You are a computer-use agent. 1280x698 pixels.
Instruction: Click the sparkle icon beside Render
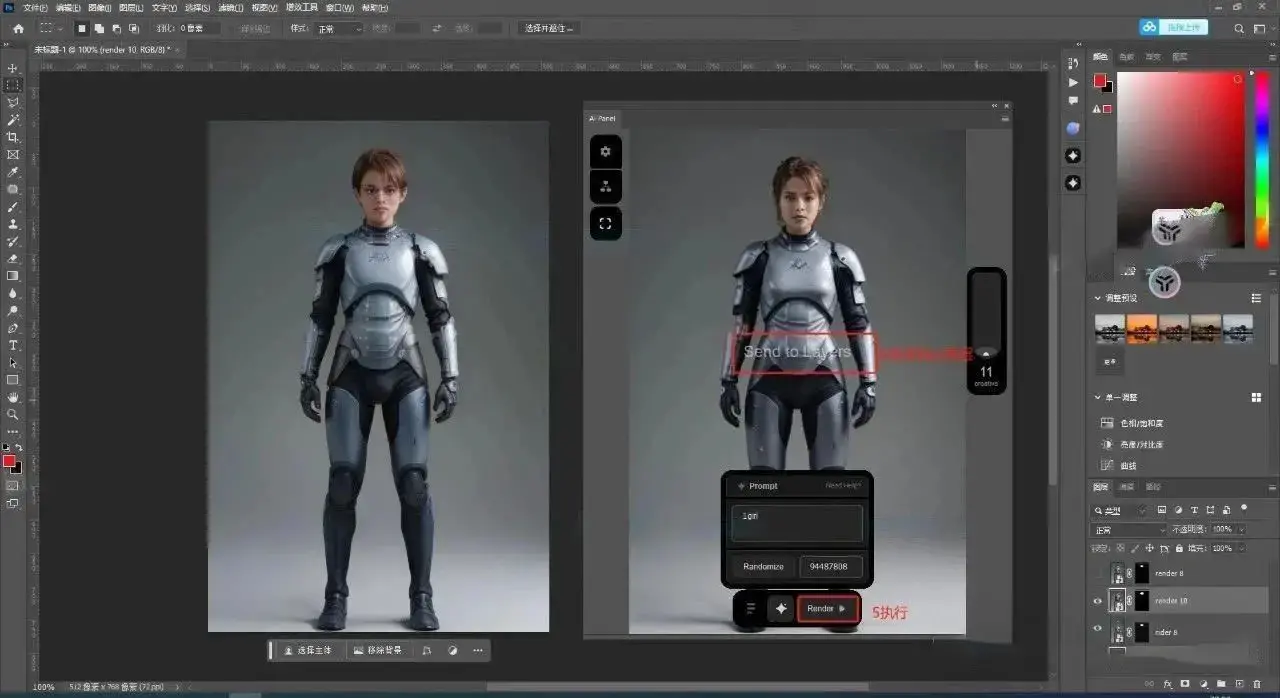pyautogui.click(x=781, y=608)
